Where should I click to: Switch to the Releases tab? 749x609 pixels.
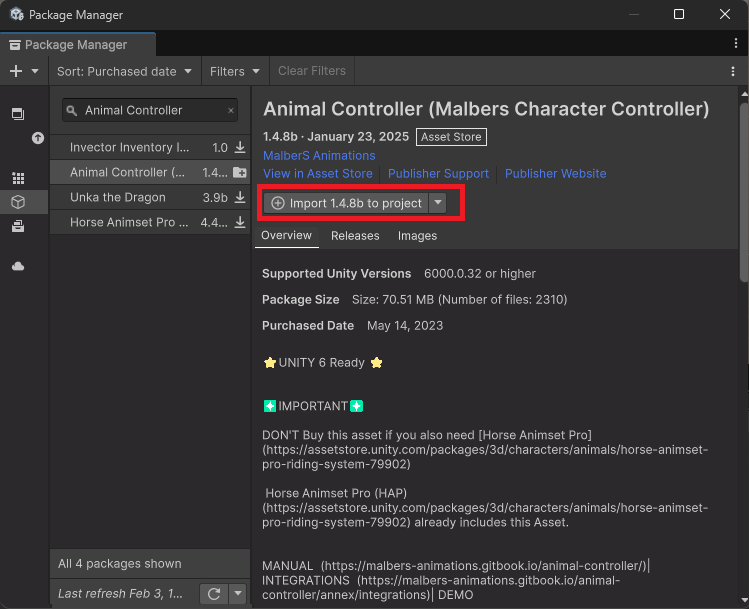pos(355,236)
